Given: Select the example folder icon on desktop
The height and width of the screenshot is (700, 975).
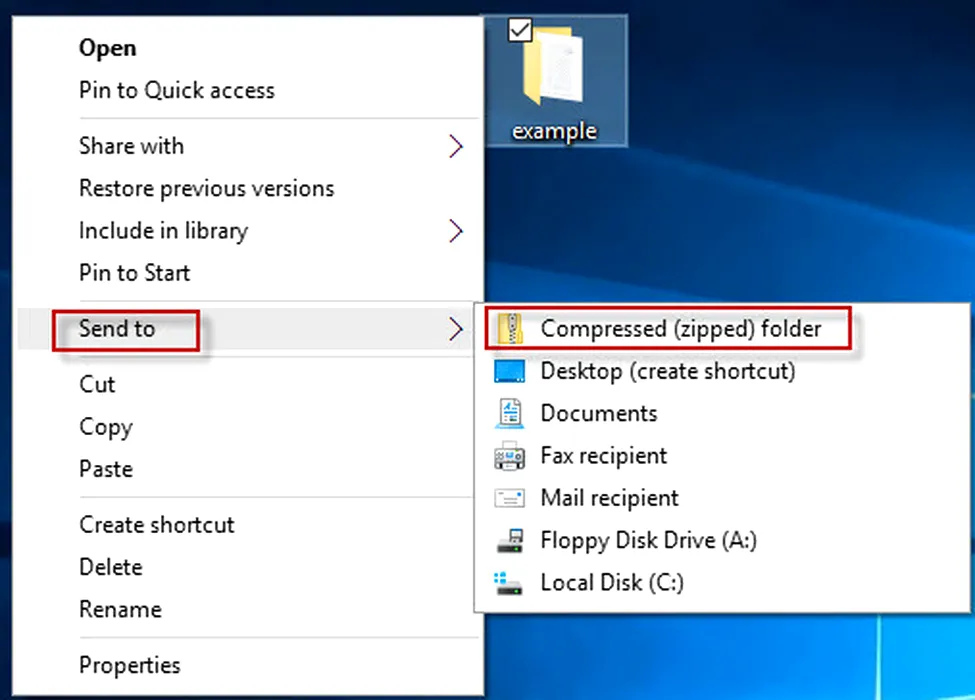Looking at the screenshot, I should tap(555, 65).
